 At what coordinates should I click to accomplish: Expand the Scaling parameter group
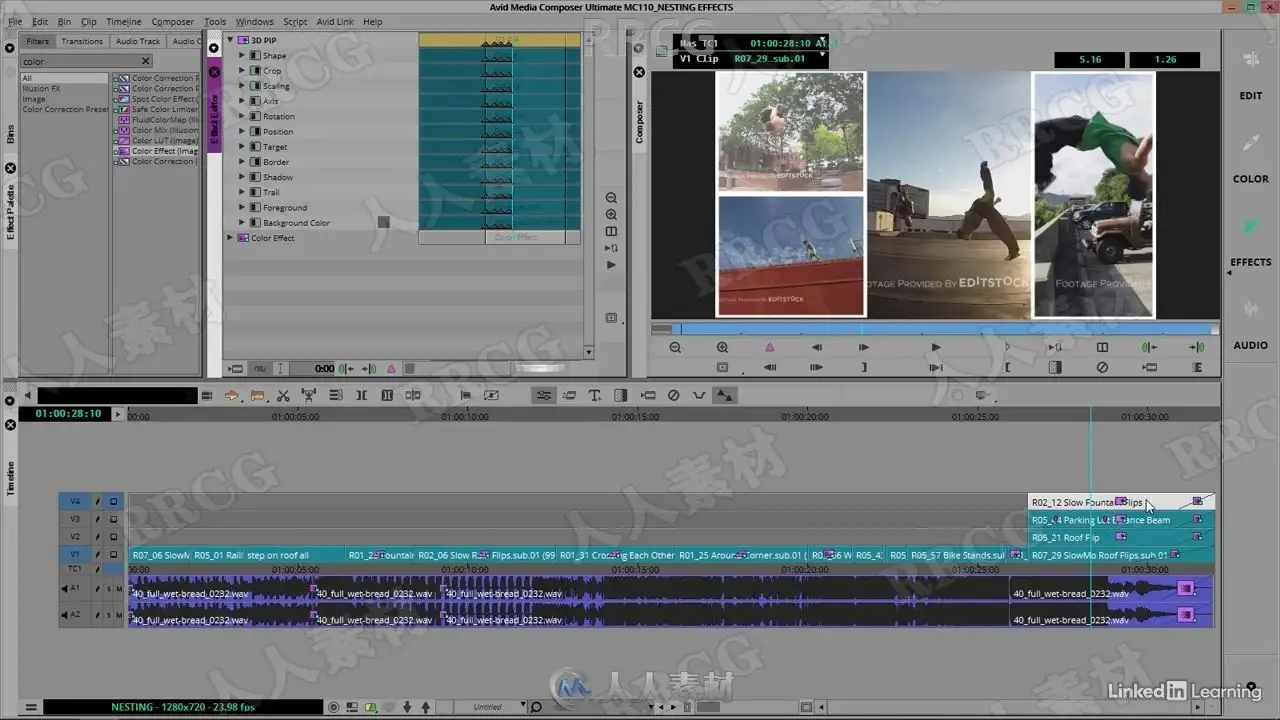[242, 86]
